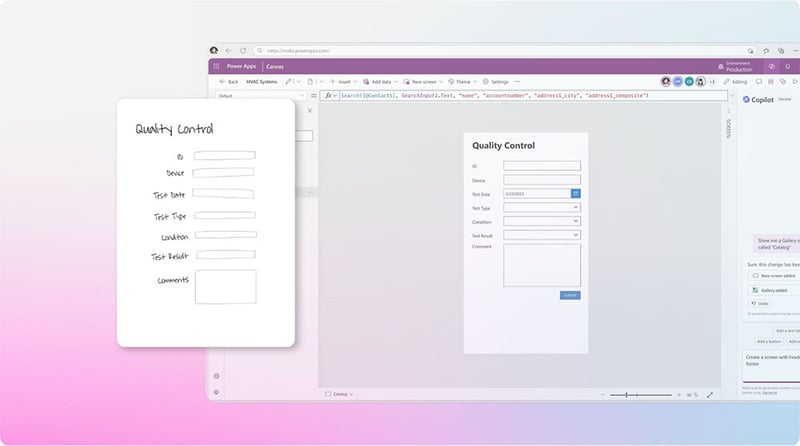Viewport: 800px width, 446px height.
Task: Open the New screen menu
Action: 423,82
